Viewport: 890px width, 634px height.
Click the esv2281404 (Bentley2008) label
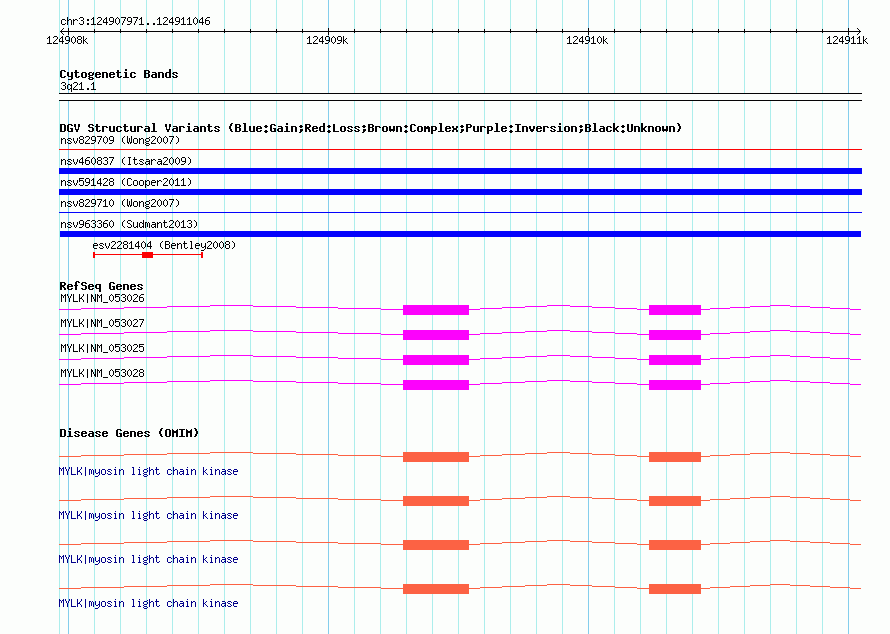tap(164, 245)
